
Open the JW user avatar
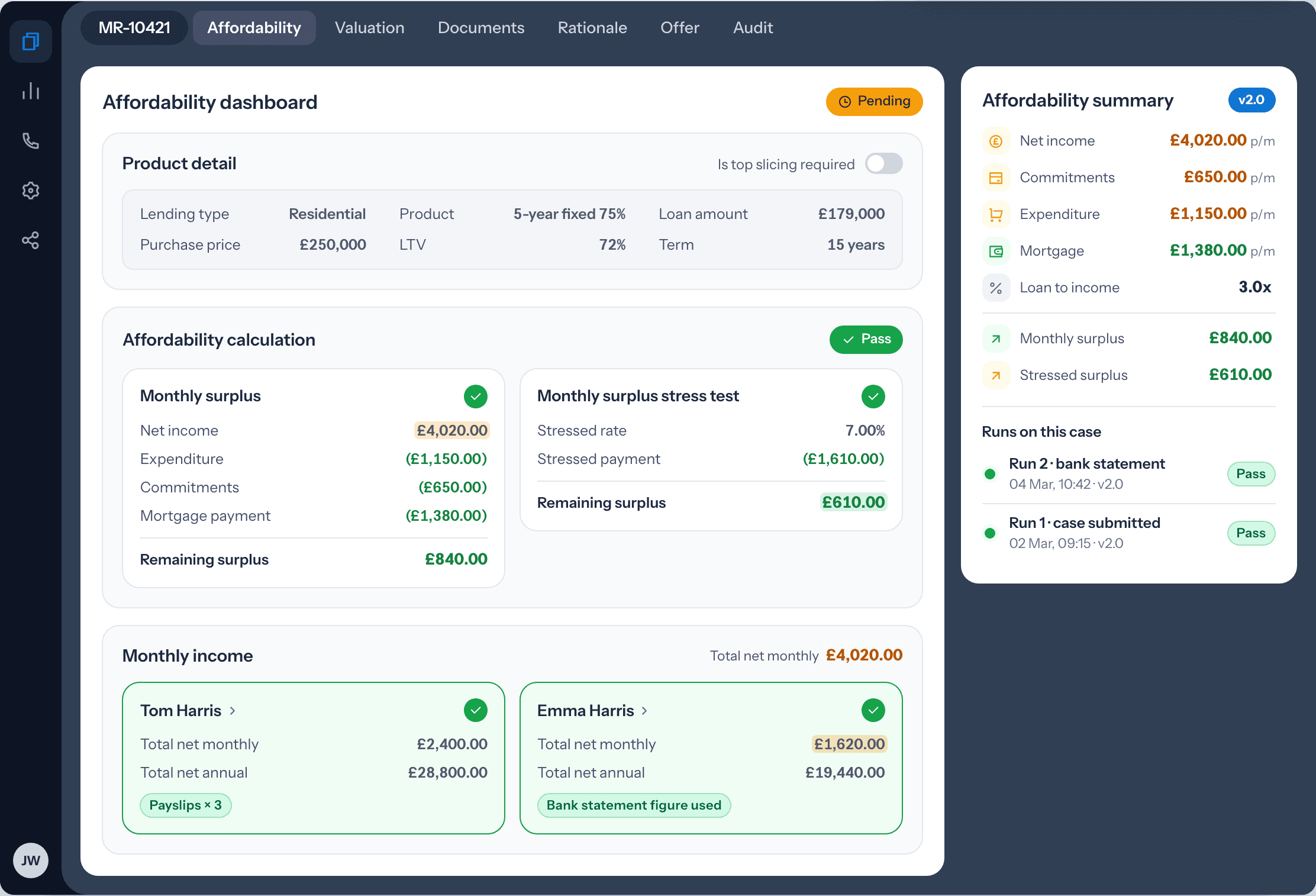(31, 860)
